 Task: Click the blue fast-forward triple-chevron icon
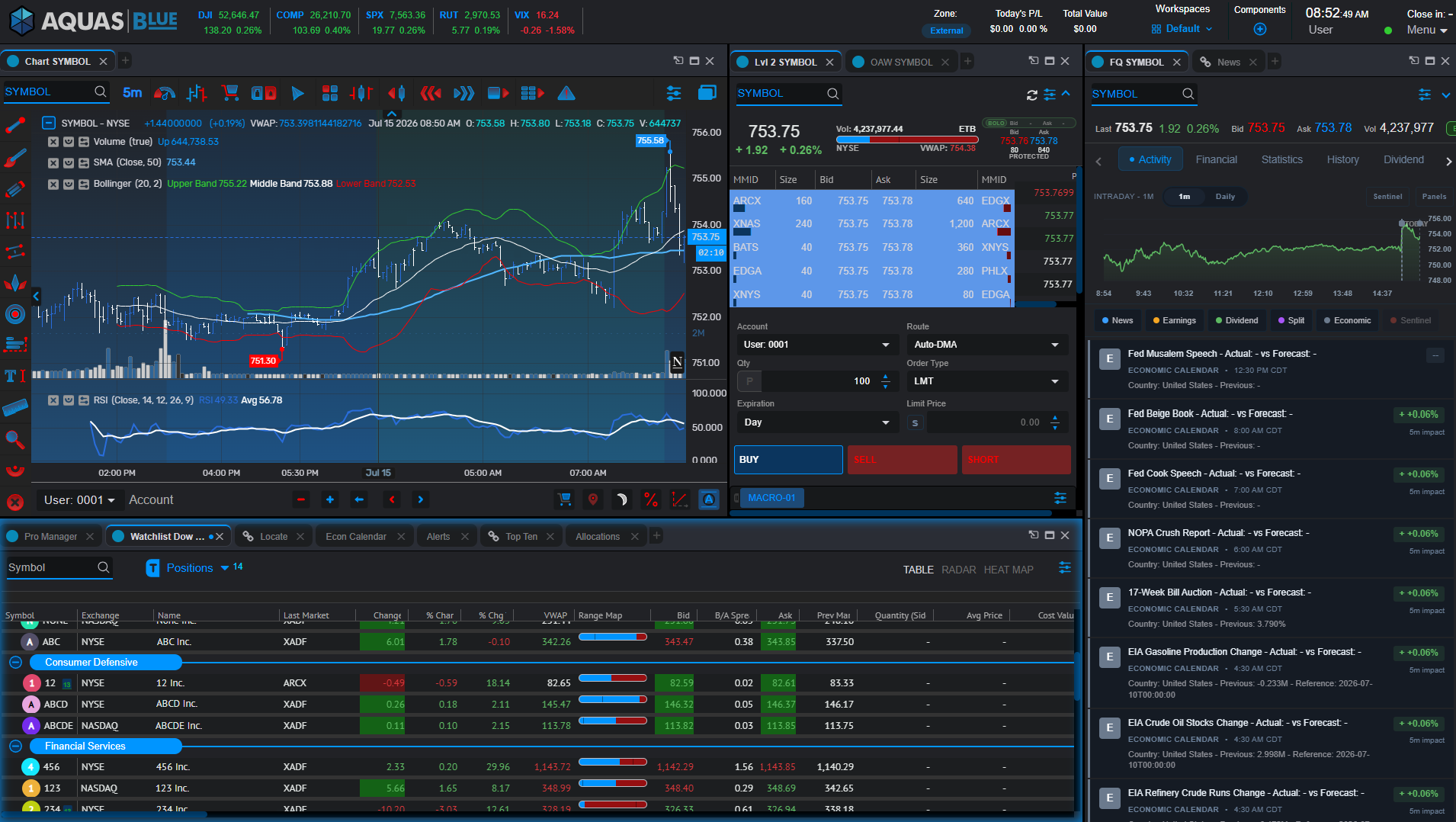463,93
